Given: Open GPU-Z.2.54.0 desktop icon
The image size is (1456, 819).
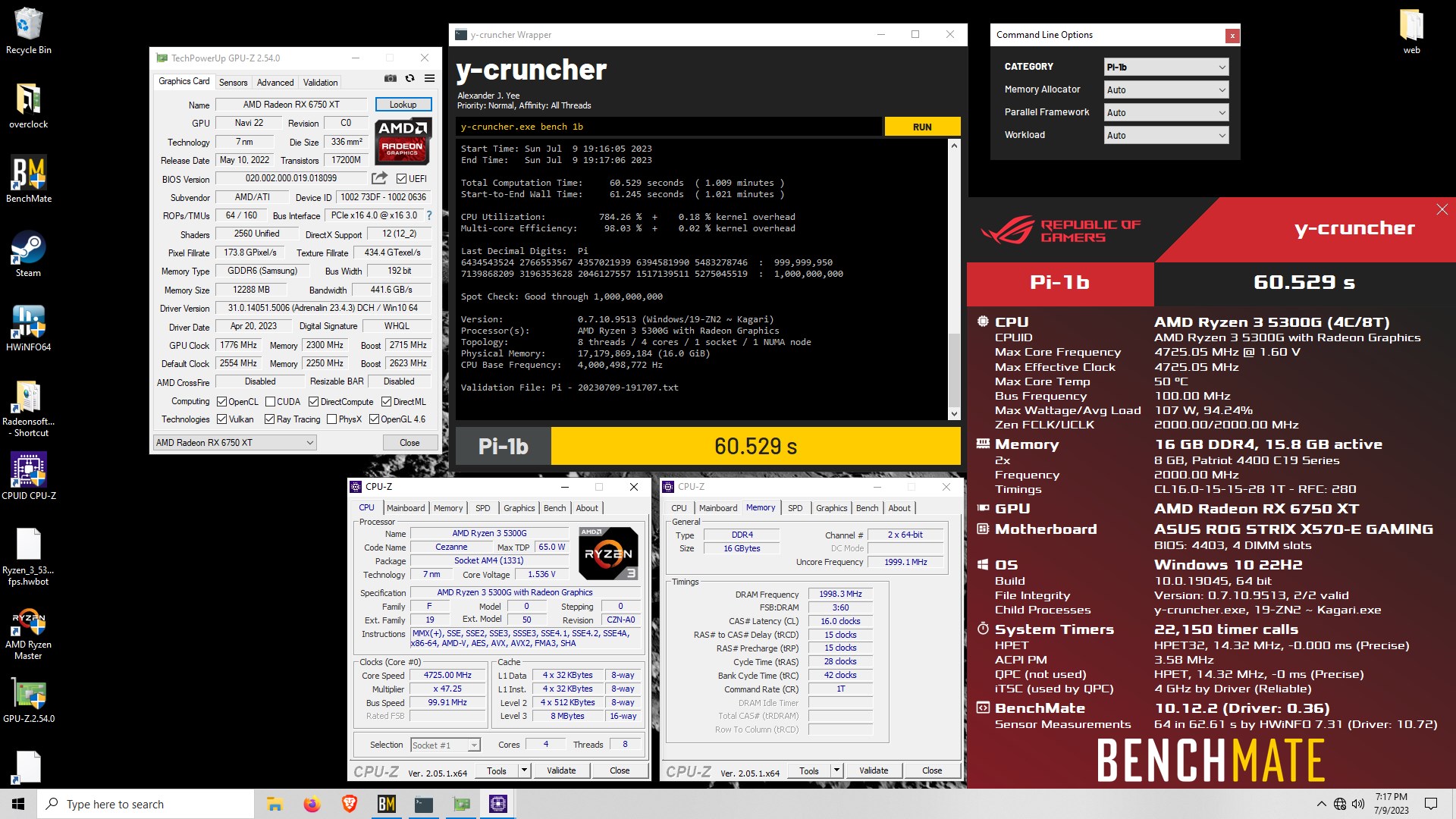Looking at the screenshot, I should [x=28, y=699].
